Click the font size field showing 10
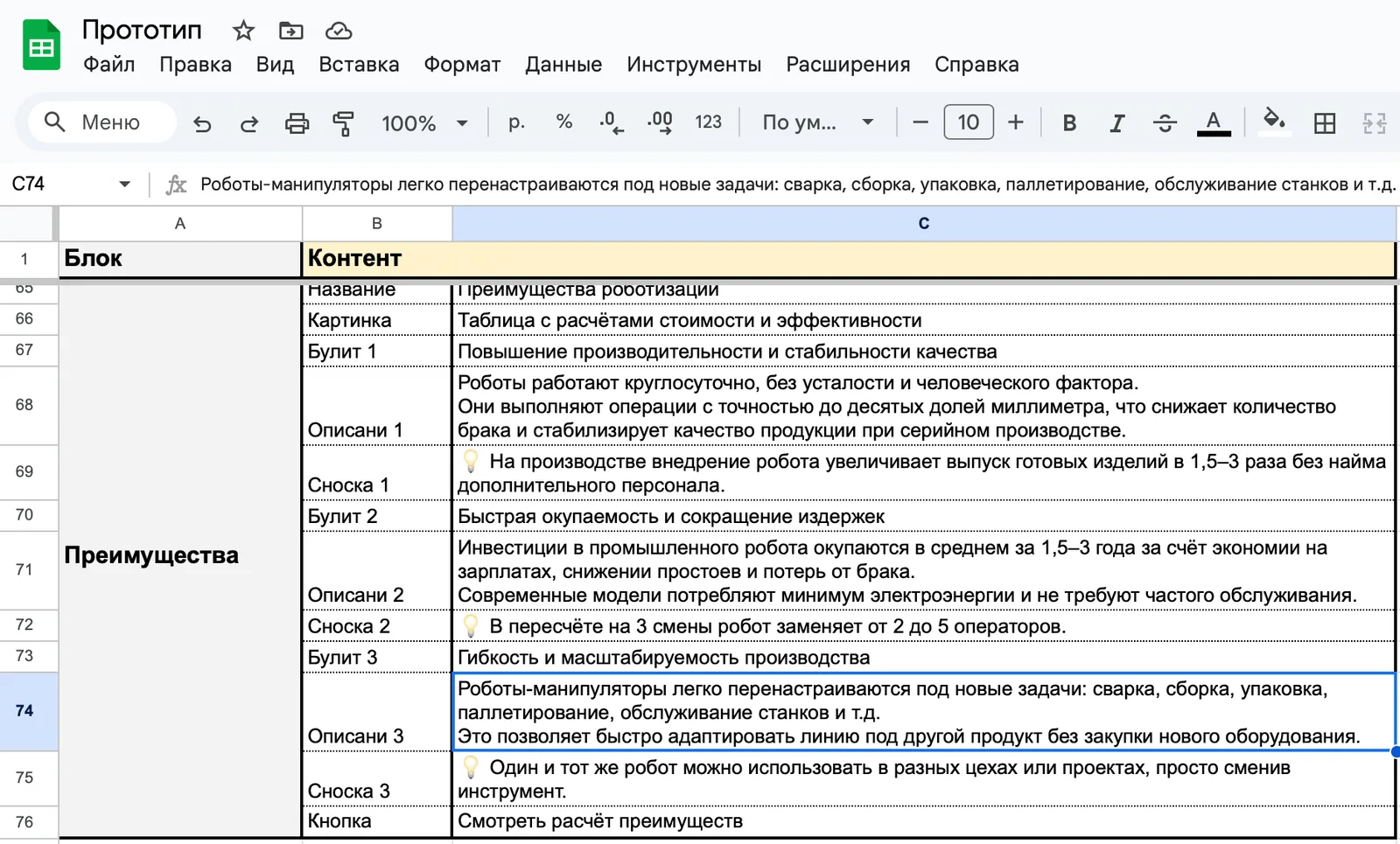1400x844 pixels. point(968,122)
